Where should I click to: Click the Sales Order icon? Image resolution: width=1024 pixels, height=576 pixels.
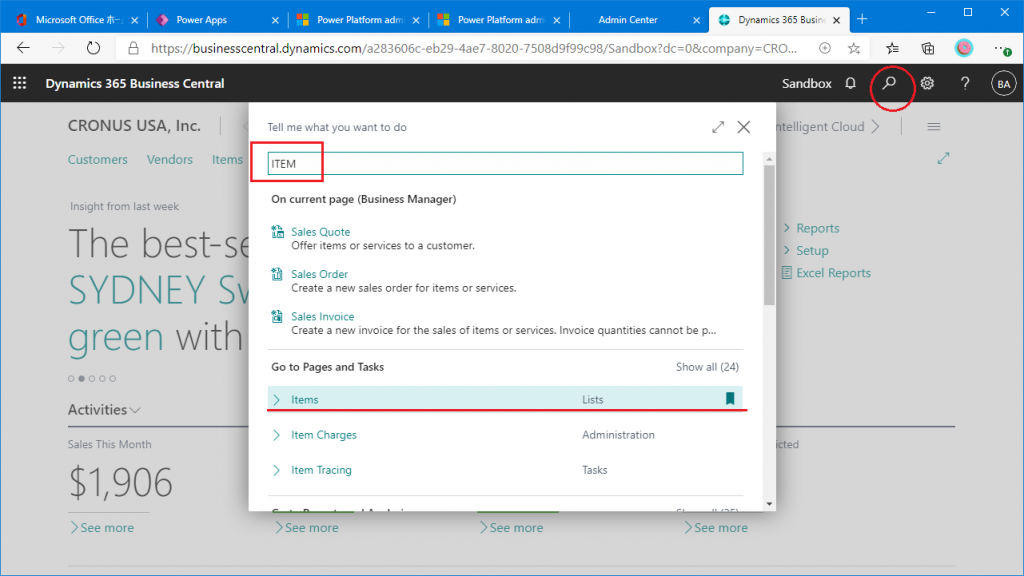pos(278,274)
